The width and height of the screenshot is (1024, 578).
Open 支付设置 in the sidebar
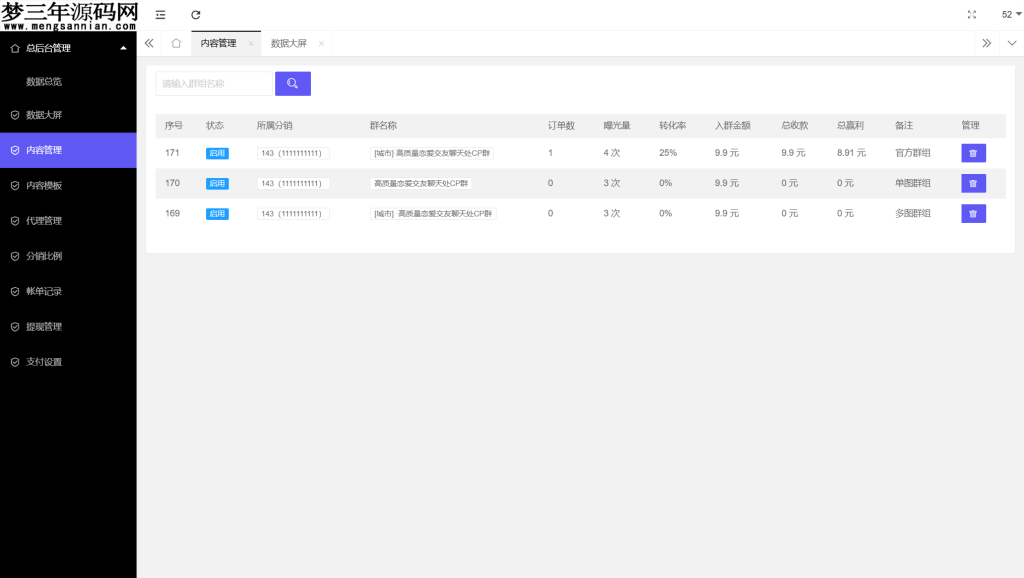coord(44,362)
